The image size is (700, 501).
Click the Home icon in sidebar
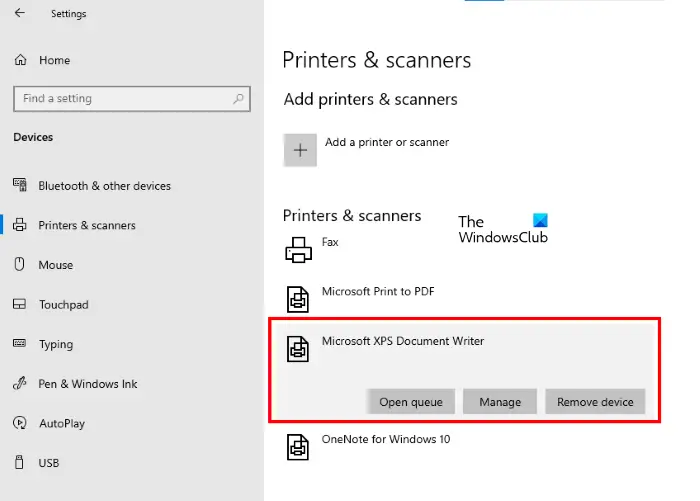[21, 60]
